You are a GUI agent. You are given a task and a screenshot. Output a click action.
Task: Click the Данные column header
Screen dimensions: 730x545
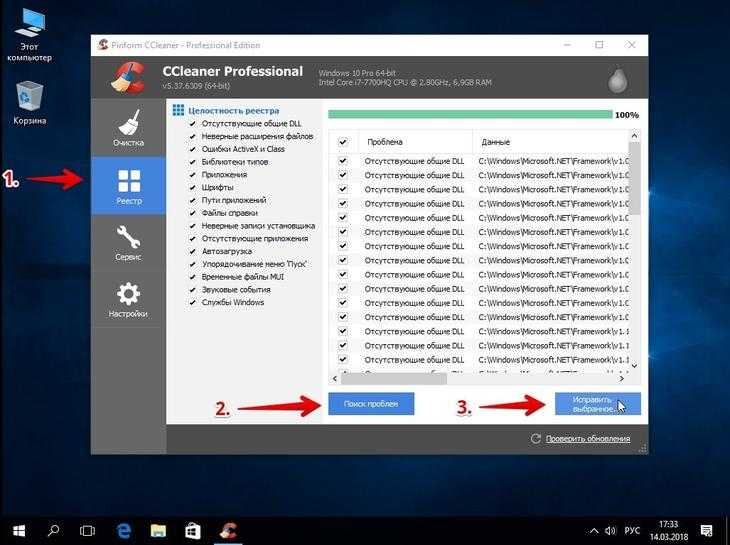click(551, 142)
